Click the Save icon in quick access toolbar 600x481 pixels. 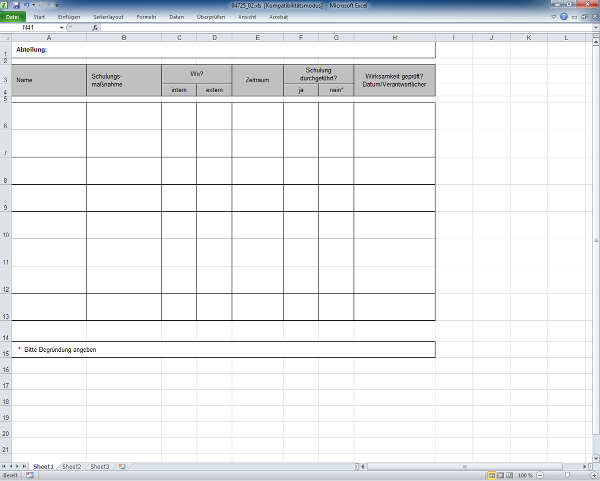coord(18,5)
